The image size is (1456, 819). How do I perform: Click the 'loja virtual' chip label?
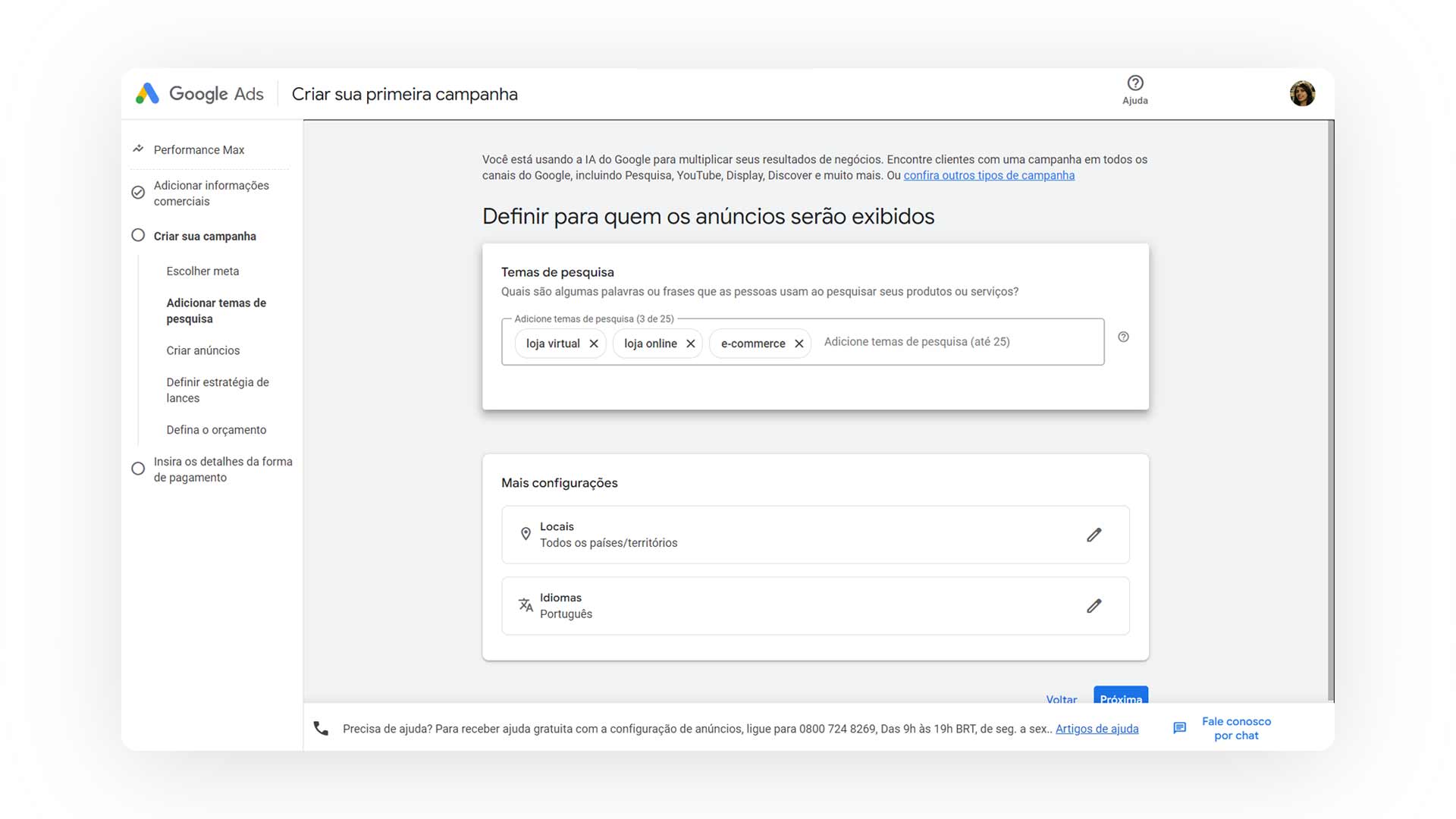pyautogui.click(x=553, y=344)
